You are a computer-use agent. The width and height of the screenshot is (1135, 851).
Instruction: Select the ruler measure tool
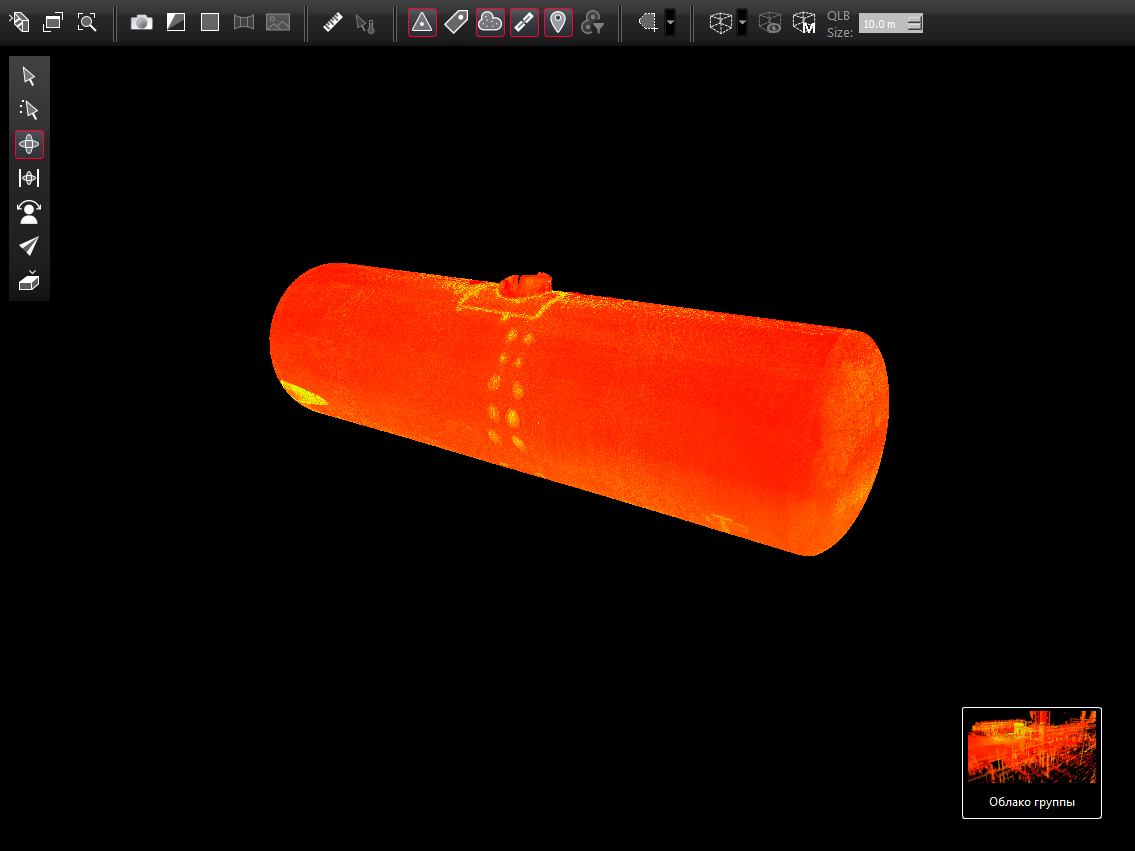[332, 22]
